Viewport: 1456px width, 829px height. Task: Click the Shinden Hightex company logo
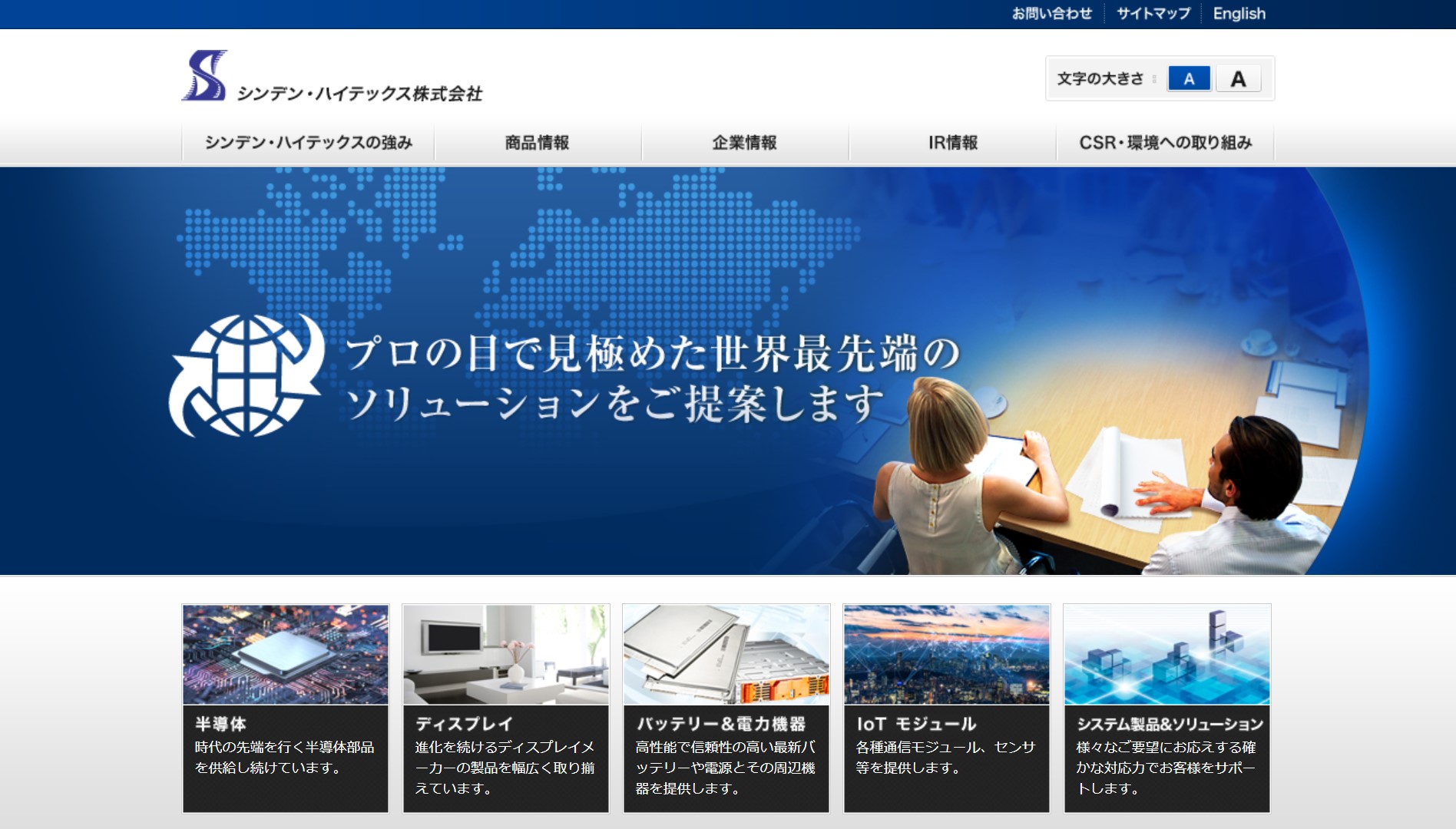tap(332, 77)
